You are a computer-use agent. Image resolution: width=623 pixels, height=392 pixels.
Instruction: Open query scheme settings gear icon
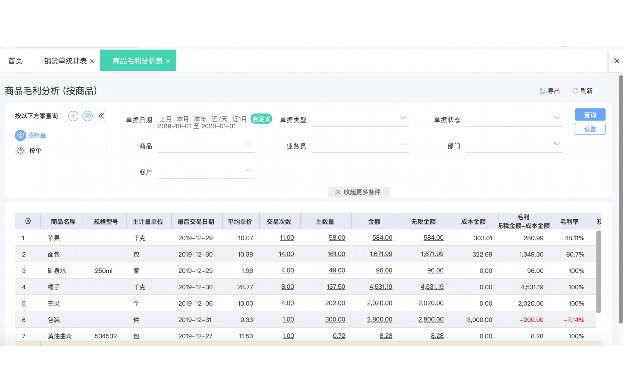(x=87, y=116)
